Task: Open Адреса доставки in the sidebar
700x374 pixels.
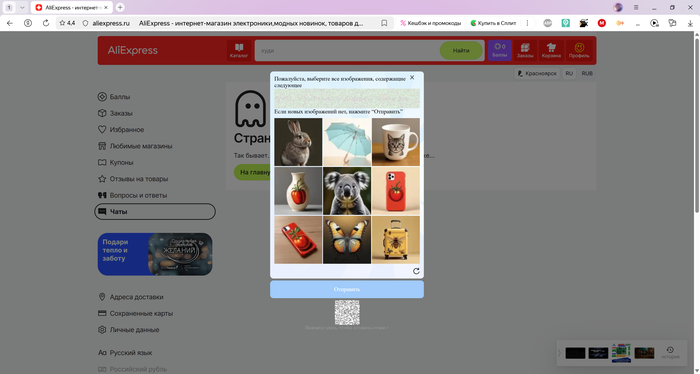Action: click(x=131, y=297)
